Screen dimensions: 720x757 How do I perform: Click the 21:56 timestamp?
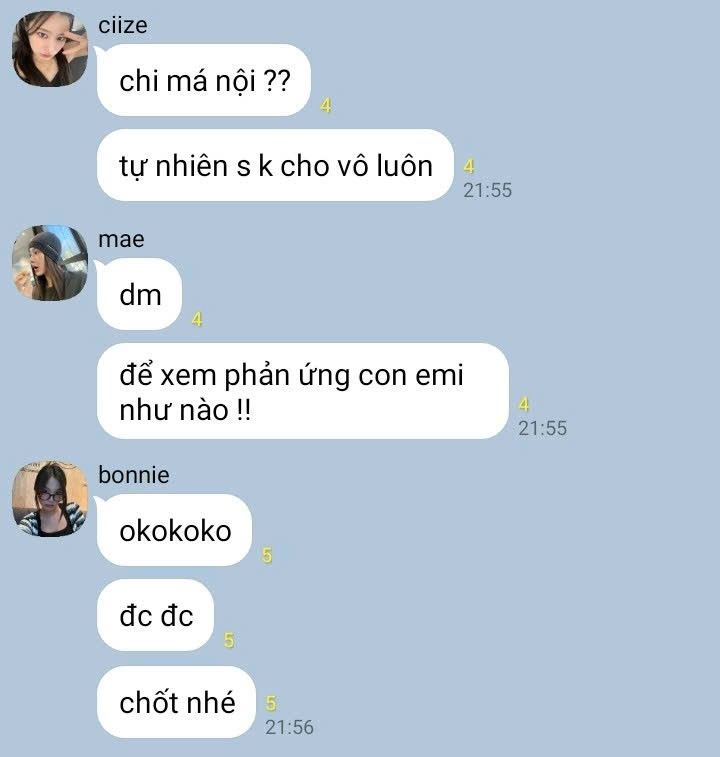point(289,727)
